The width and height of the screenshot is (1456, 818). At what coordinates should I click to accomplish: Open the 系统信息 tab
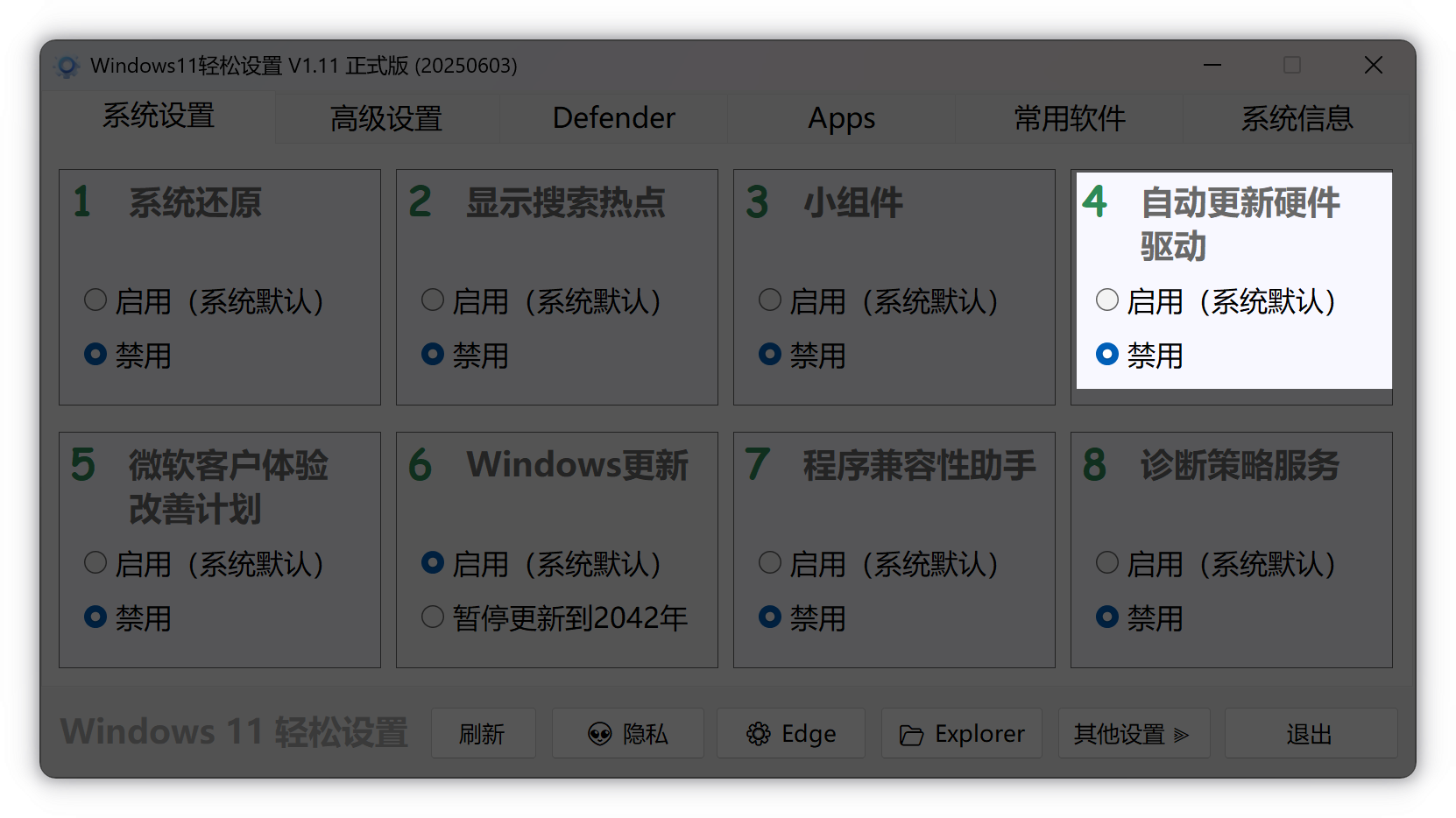(1297, 118)
